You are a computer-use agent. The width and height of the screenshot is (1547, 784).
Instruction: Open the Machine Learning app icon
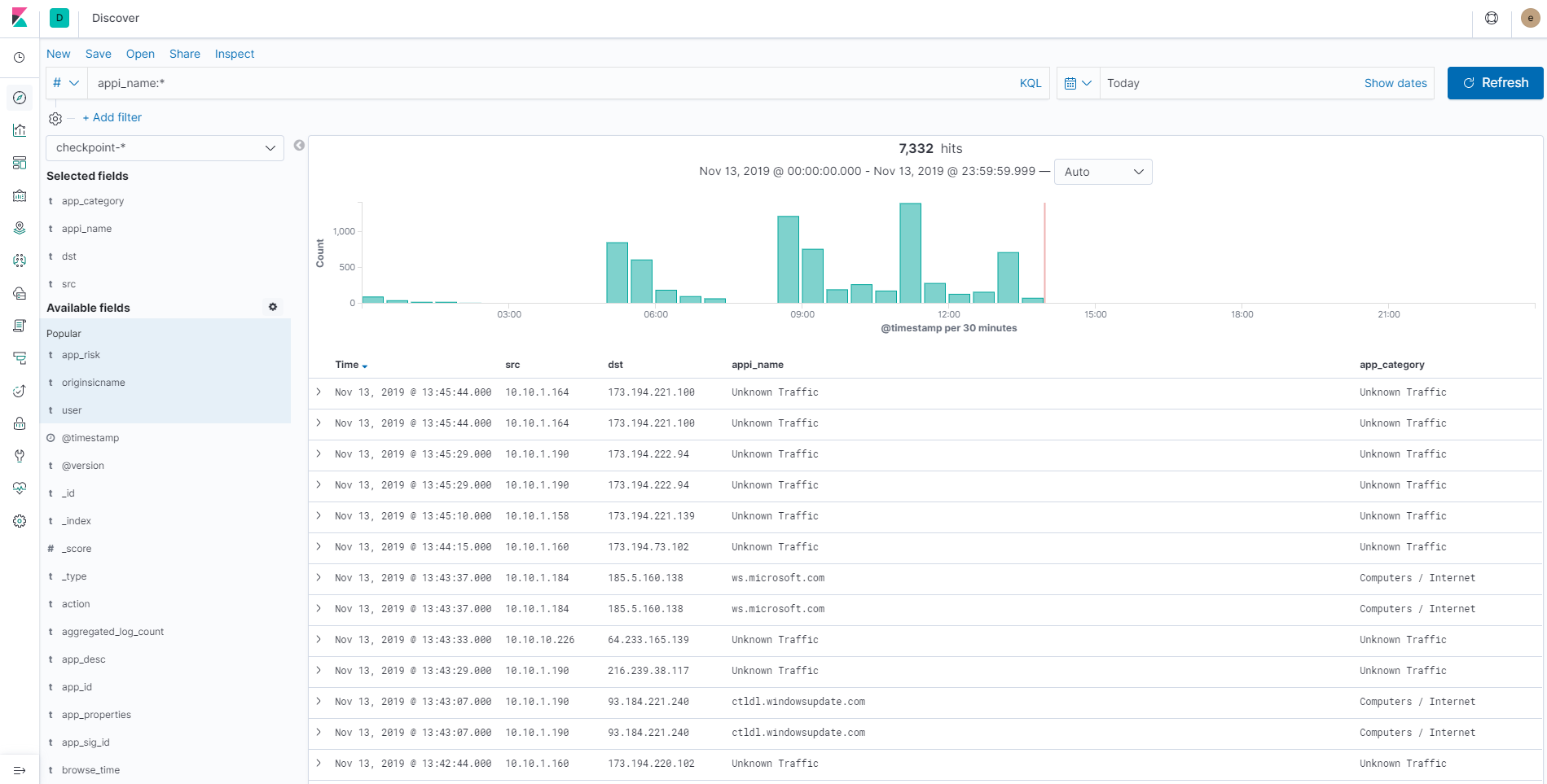tap(20, 261)
